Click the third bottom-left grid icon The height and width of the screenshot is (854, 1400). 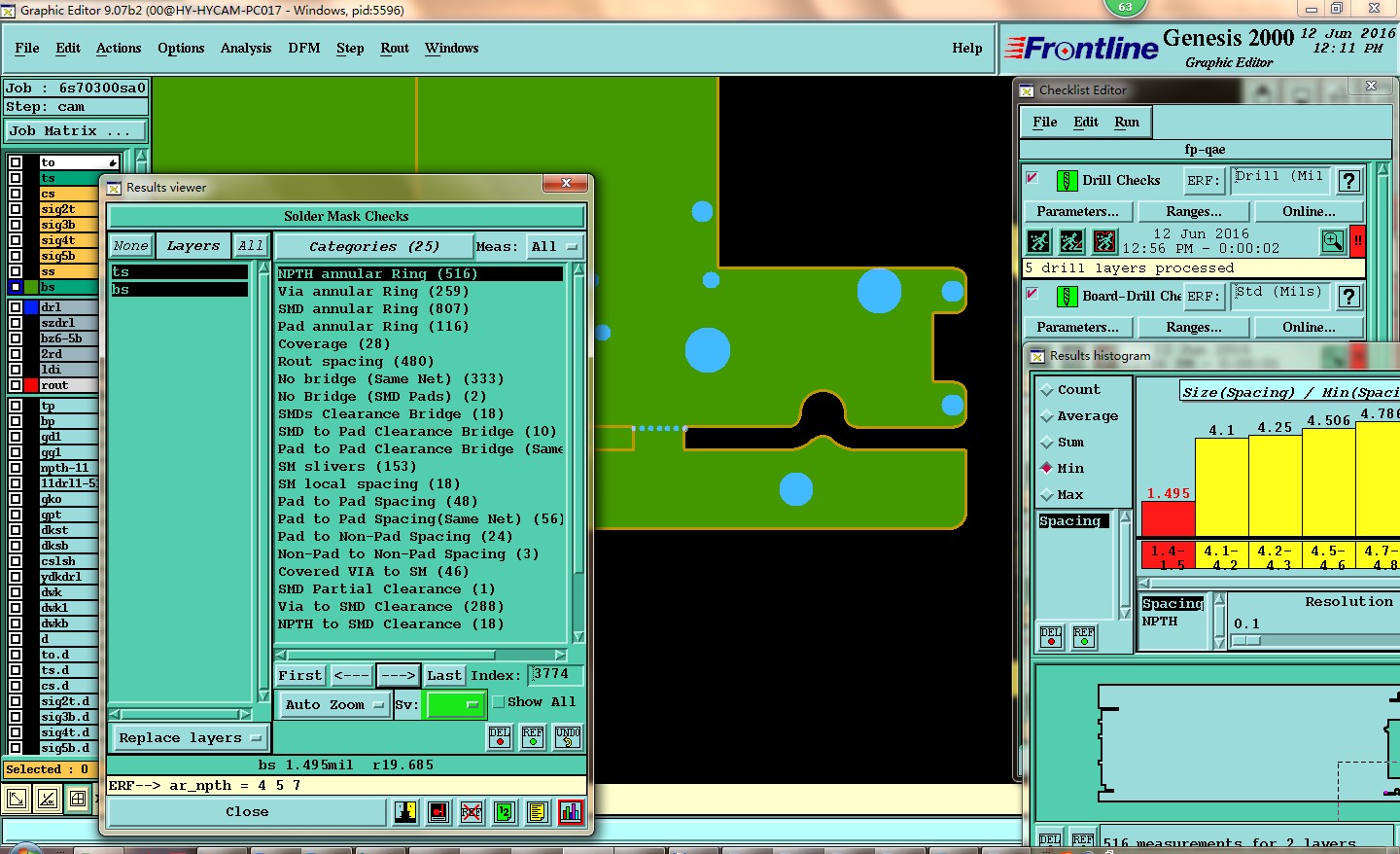(x=79, y=800)
